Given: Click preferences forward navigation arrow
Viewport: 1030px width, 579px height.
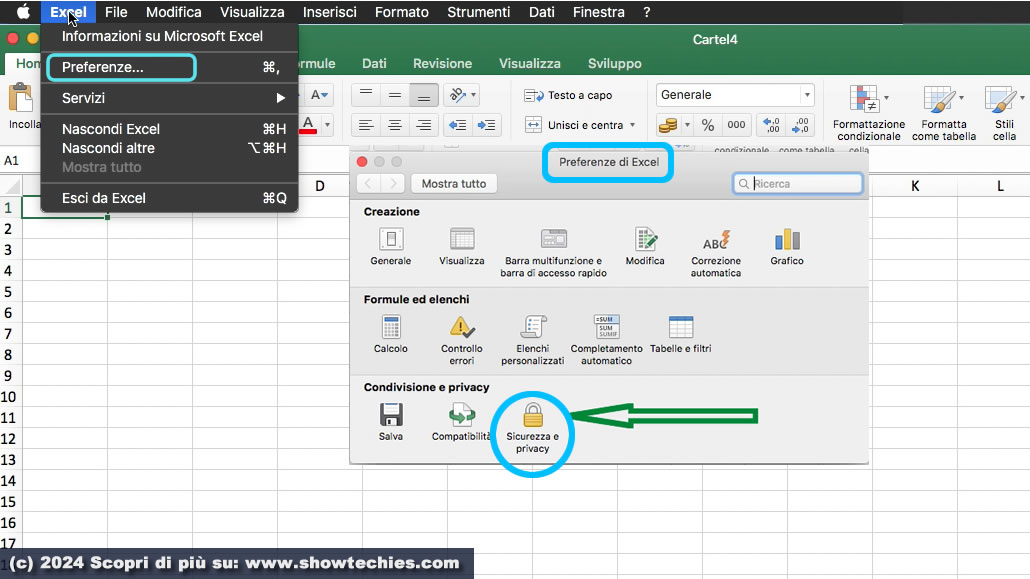Looking at the screenshot, I should pyautogui.click(x=393, y=183).
